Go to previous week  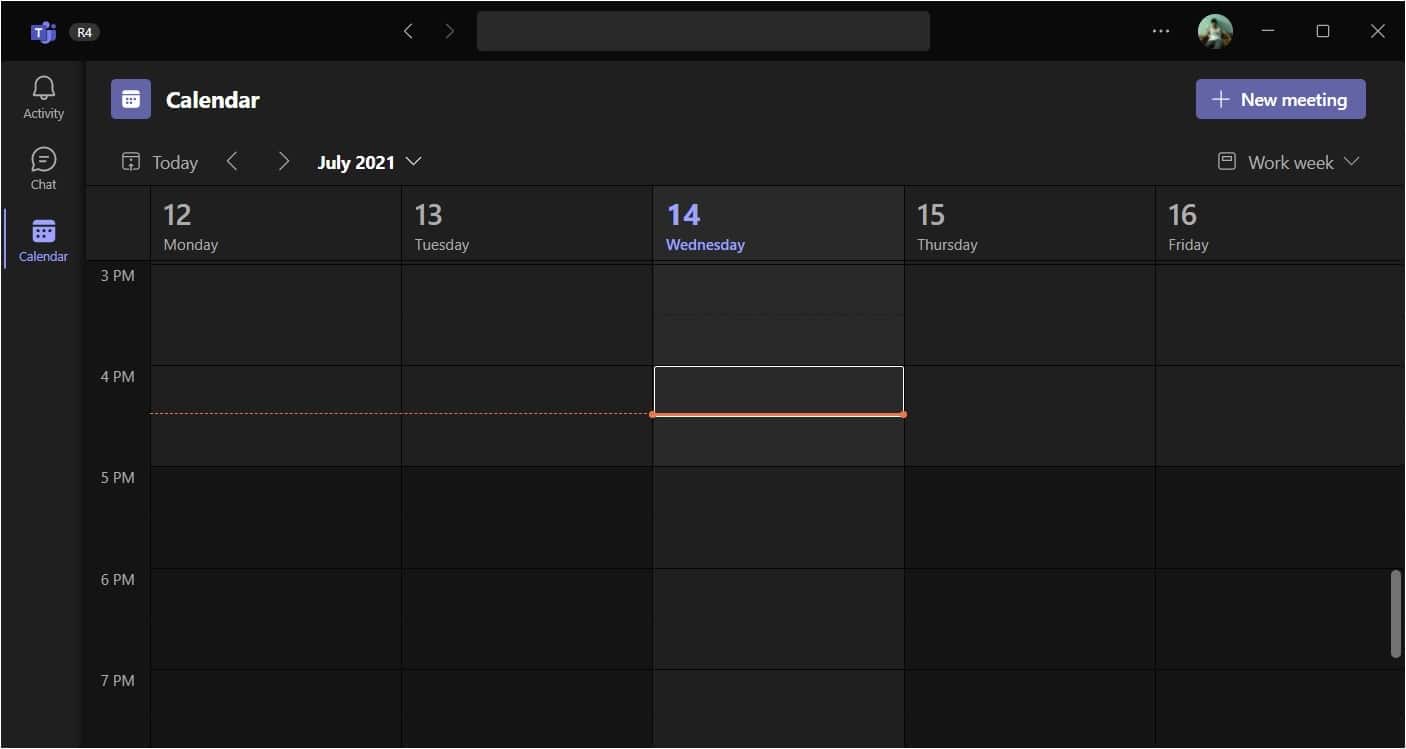coord(232,161)
